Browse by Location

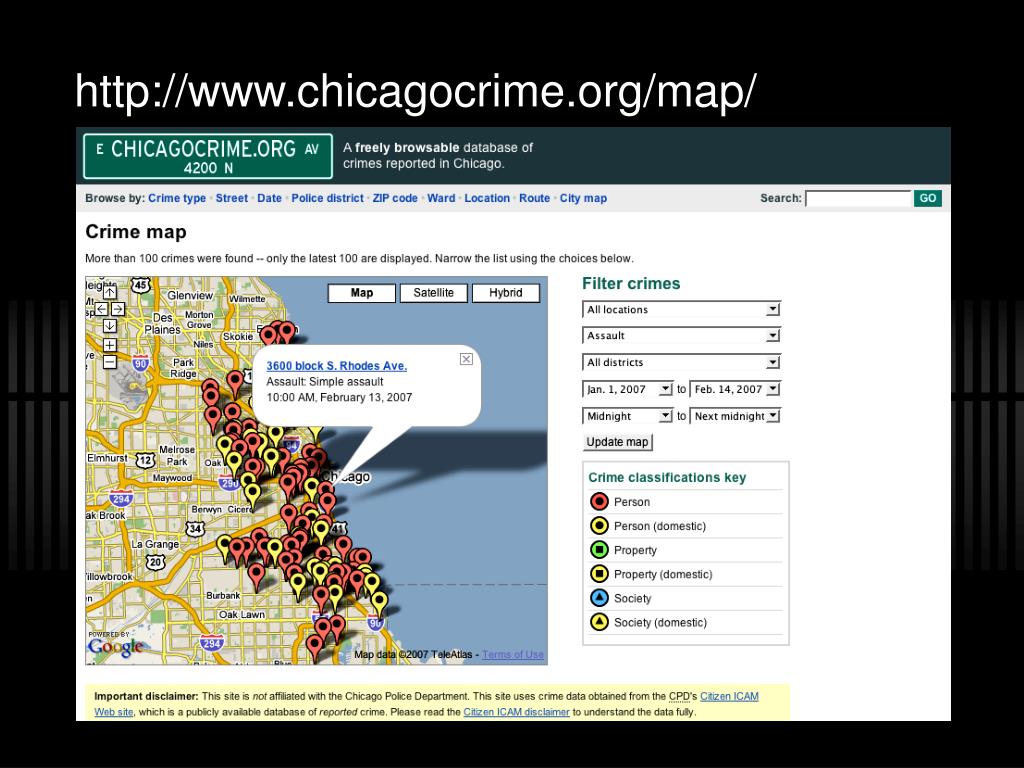coord(487,198)
